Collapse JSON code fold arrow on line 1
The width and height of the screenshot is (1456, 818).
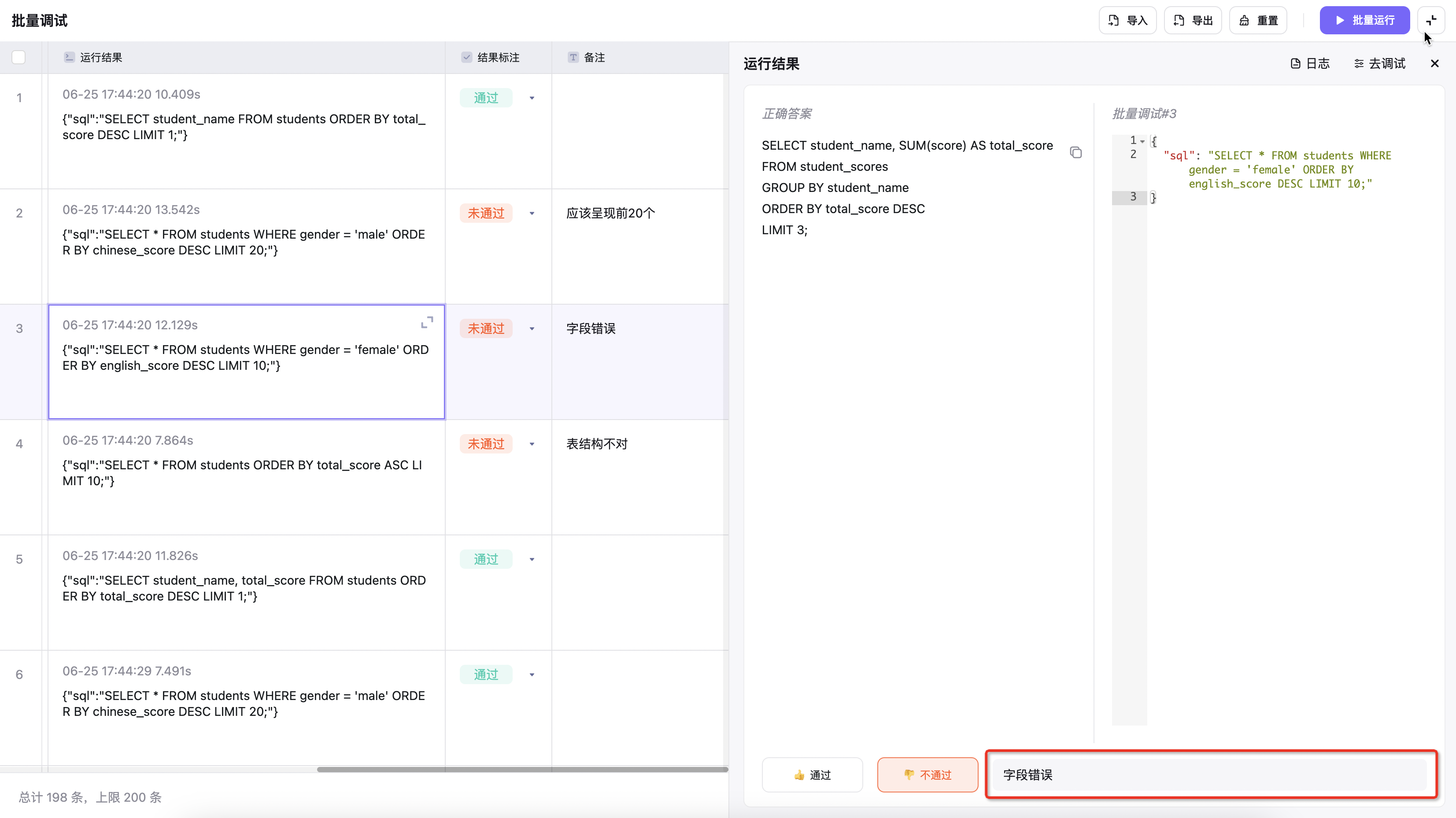point(1142,141)
